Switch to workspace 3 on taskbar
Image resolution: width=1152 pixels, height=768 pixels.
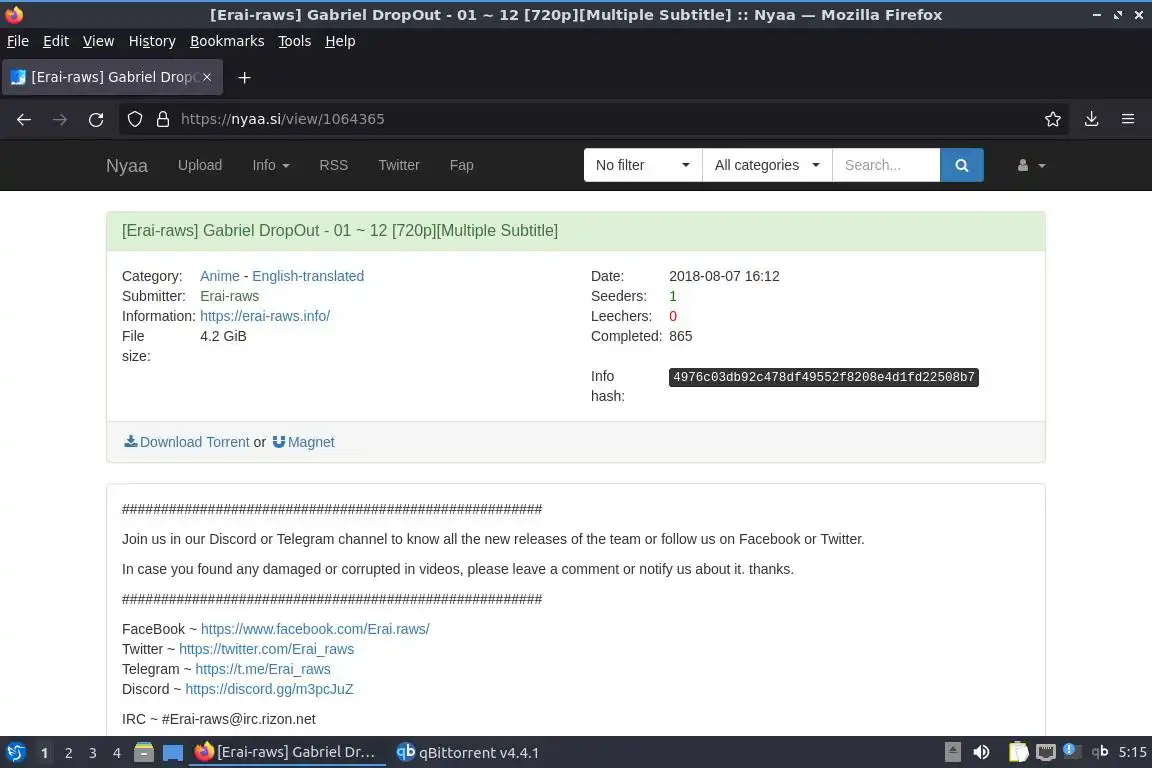pyautogui.click(x=93, y=753)
